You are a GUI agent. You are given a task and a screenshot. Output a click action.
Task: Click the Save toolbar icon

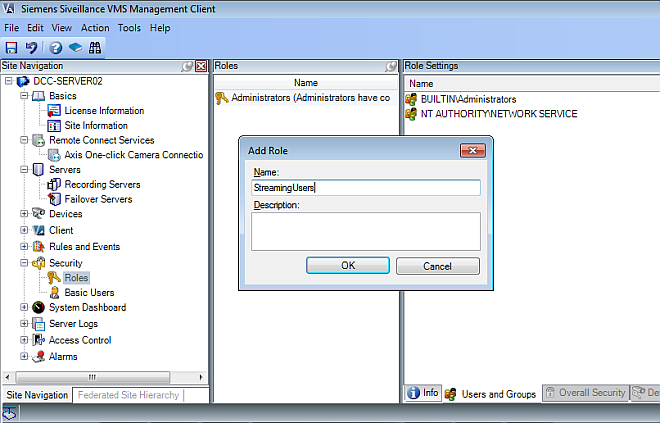pyautogui.click(x=11, y=47)
